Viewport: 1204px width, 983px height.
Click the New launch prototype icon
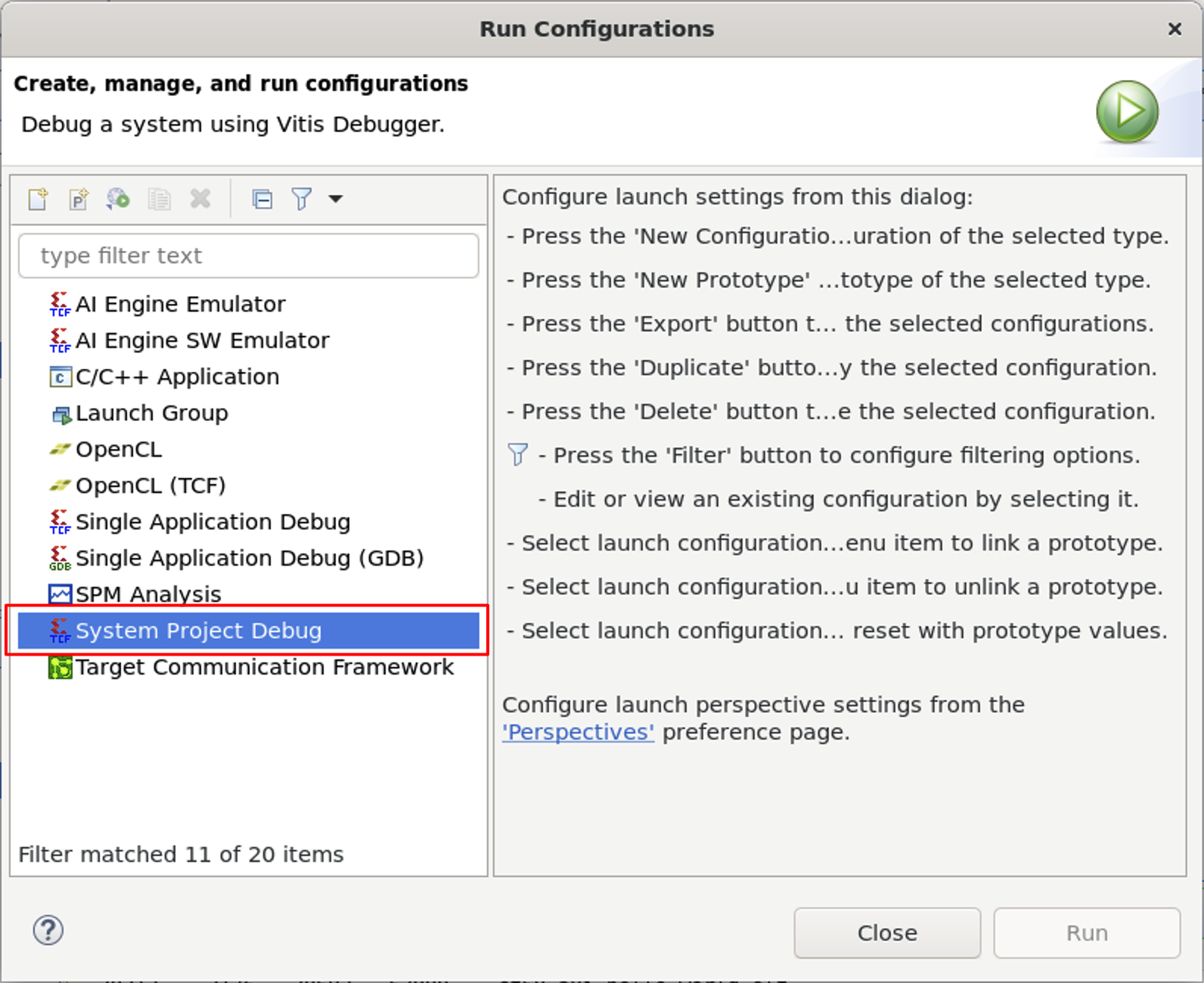[79, 199]
